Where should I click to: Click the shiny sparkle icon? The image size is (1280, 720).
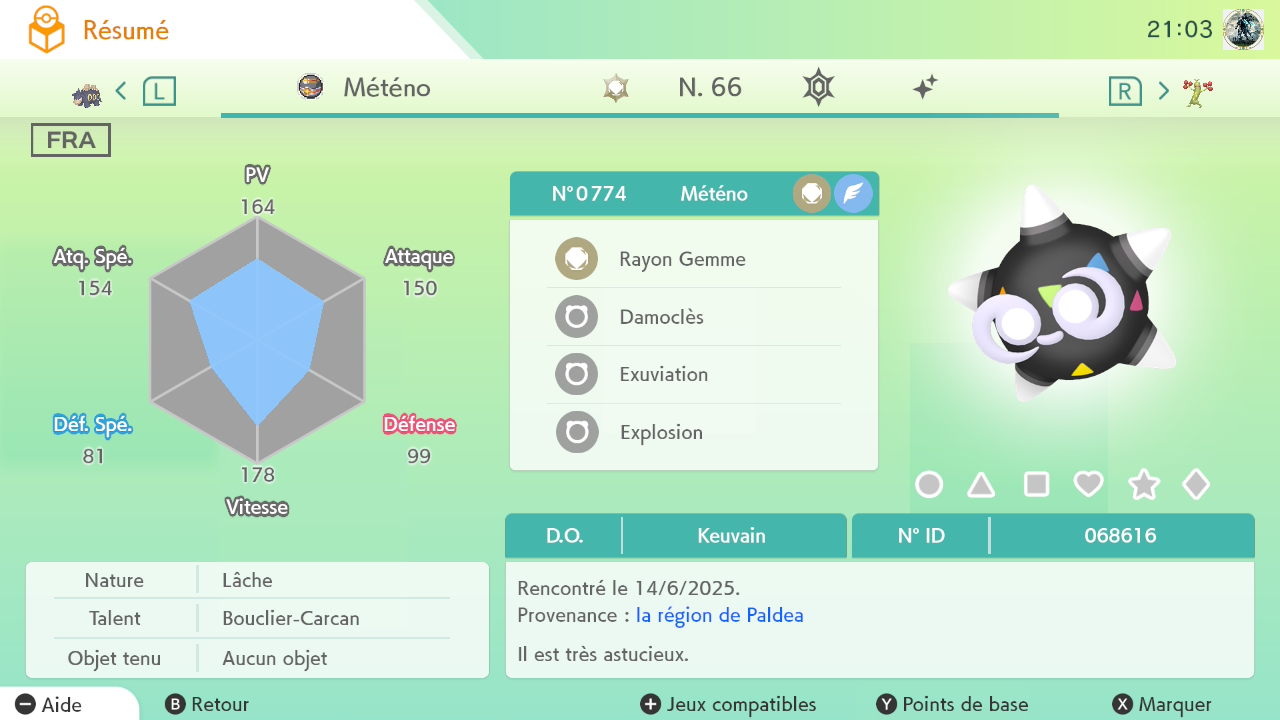[925, 88]
